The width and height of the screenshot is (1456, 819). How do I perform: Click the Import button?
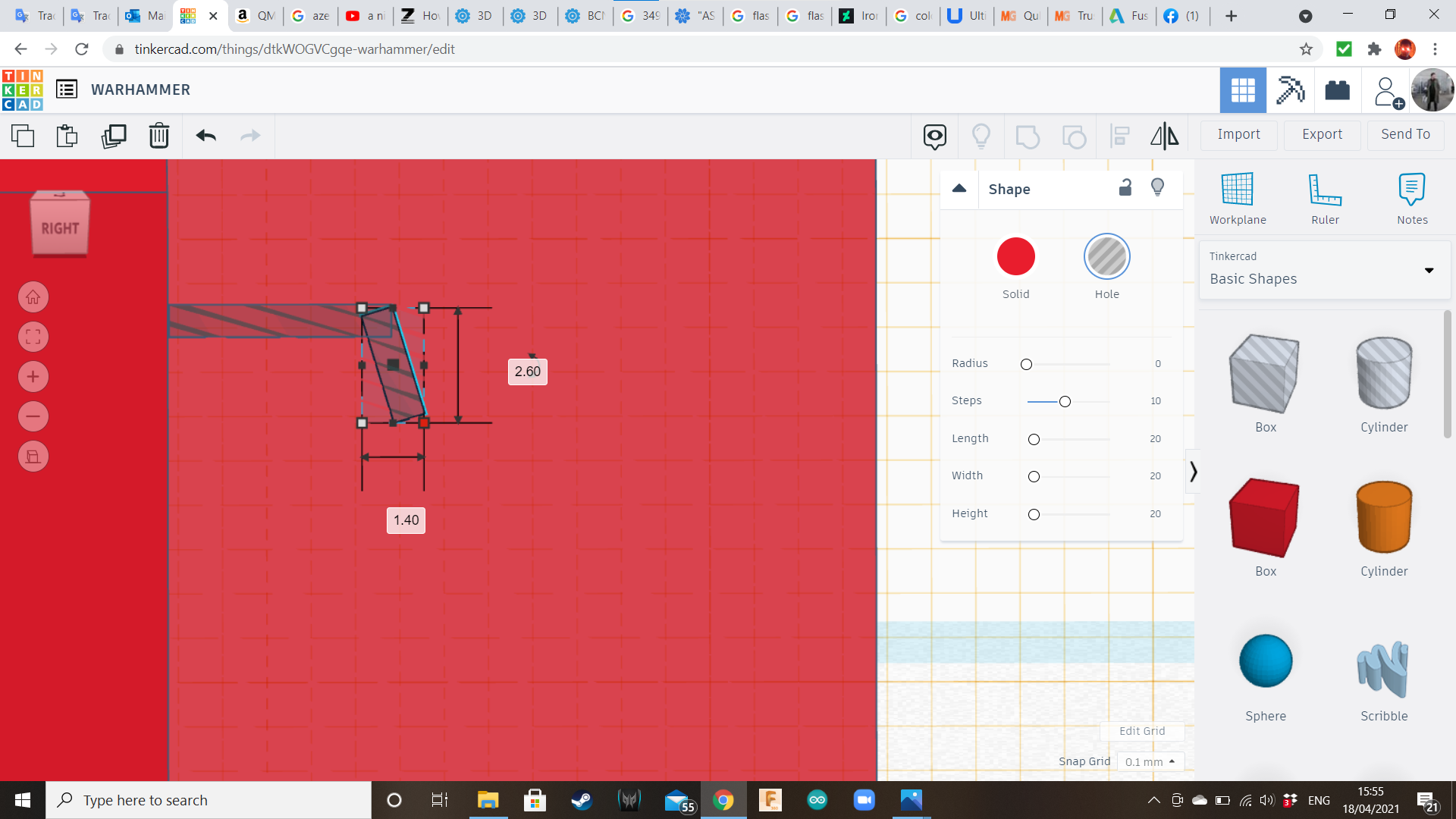coord(1238,134)
